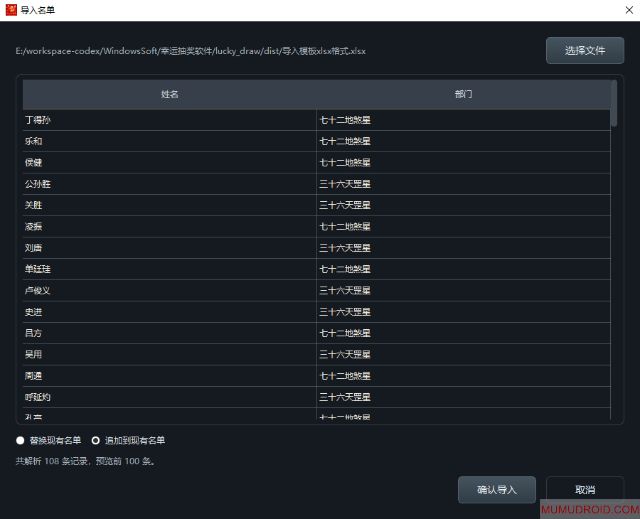This screenshot has width=640, height=519.
Task: Cancel the import with 取消
Action: tap(584, 490)
